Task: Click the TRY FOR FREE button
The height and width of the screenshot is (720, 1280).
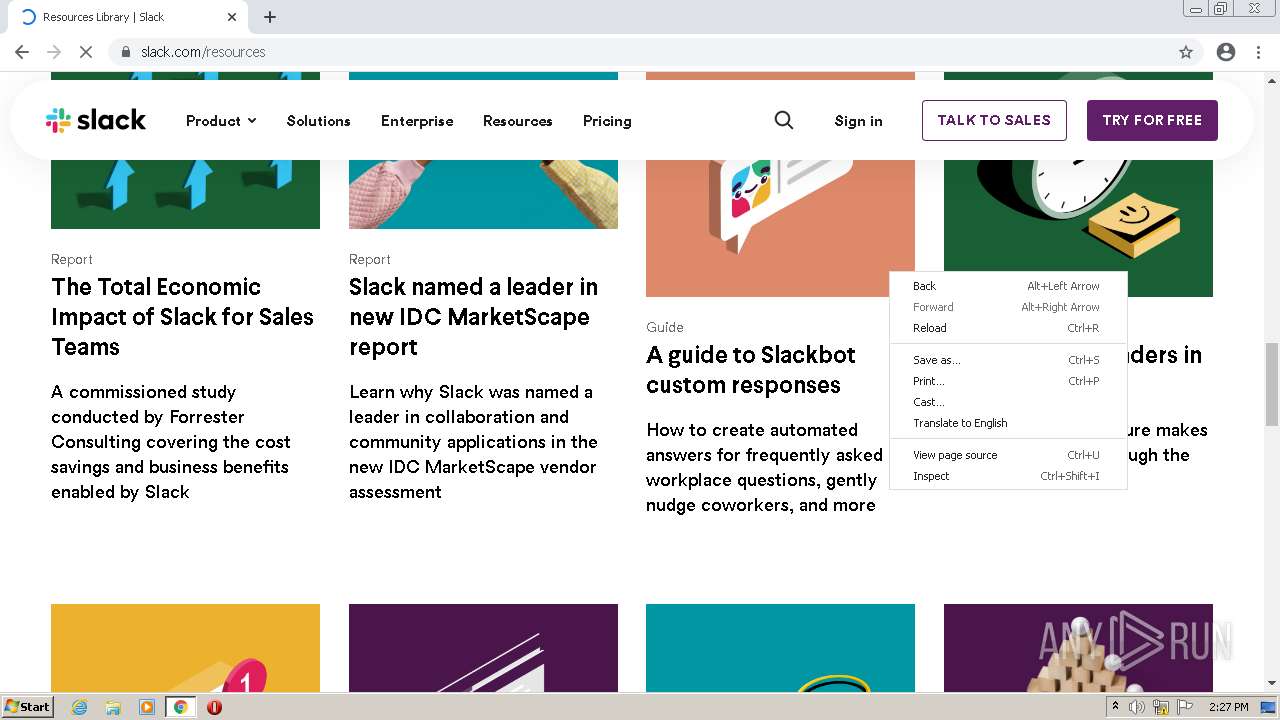Action: [1152, 120]
